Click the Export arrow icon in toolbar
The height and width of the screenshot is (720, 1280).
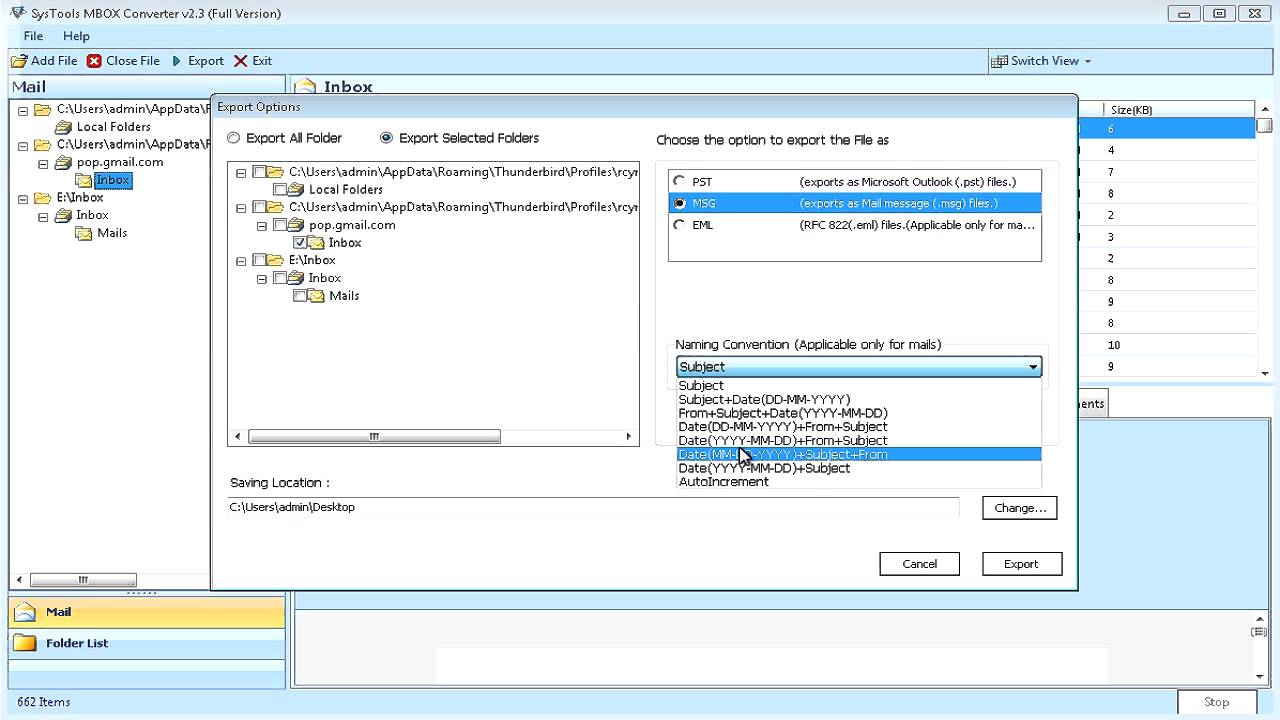177,61
